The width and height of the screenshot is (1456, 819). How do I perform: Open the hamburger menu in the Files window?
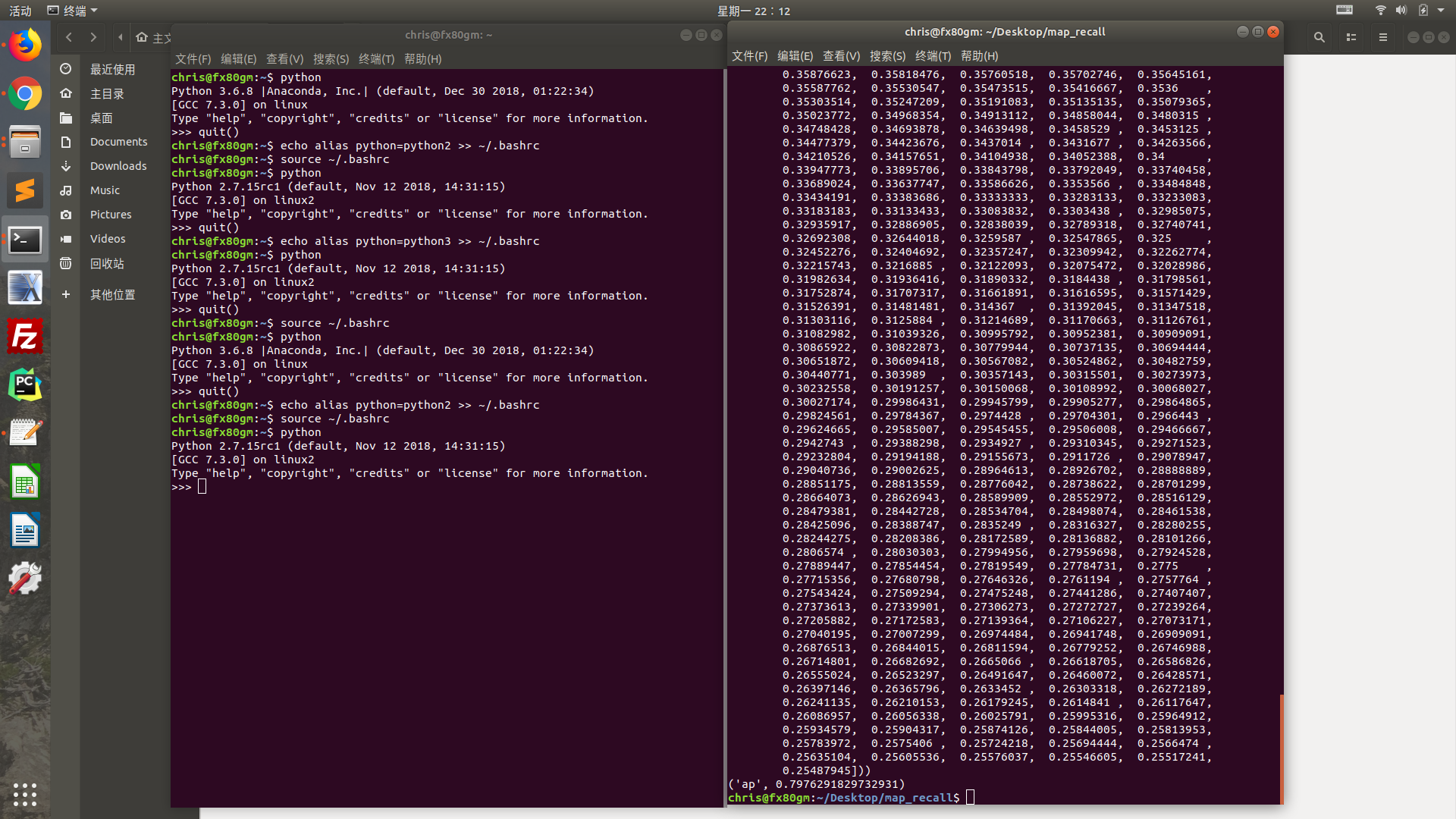pos(1382,36)
